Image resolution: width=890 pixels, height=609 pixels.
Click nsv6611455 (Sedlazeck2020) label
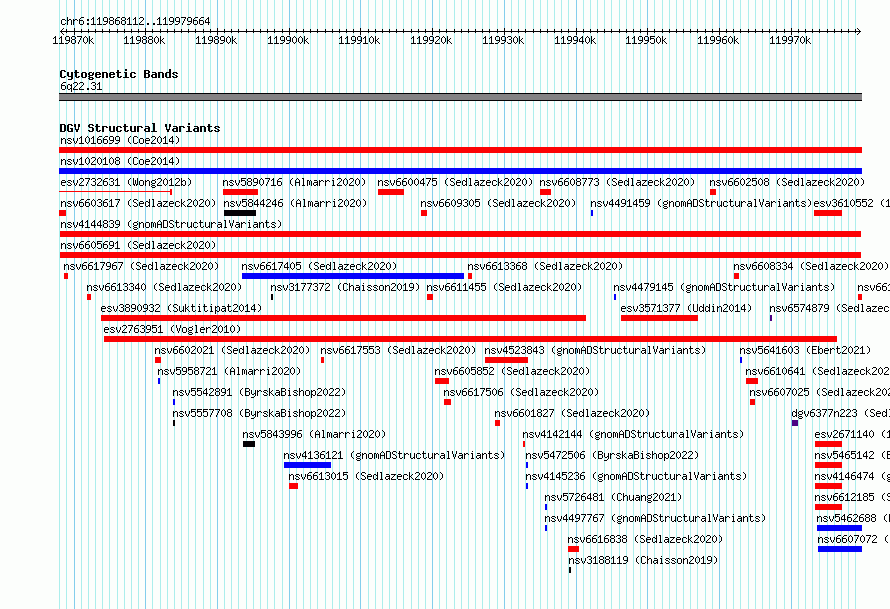(504, 287)
